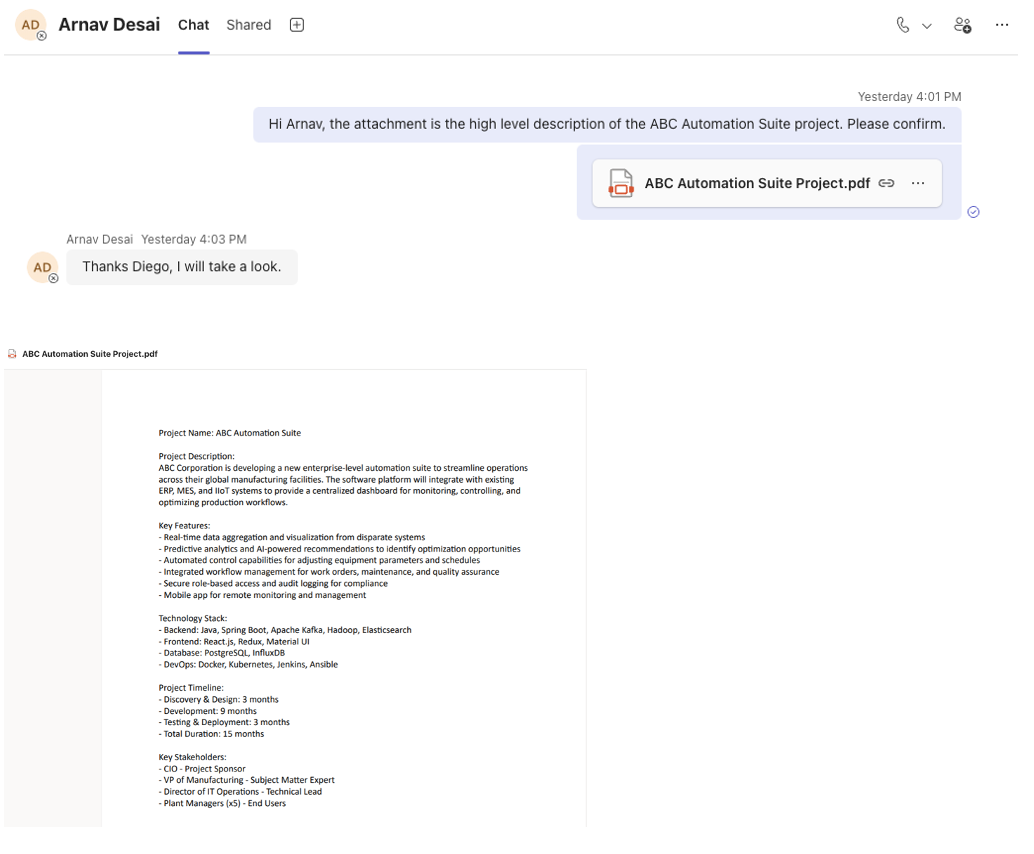1034x854 pixels.
Task: Open the ABC Automation Suite Project.pdf attachment
Action: [756, 183]
